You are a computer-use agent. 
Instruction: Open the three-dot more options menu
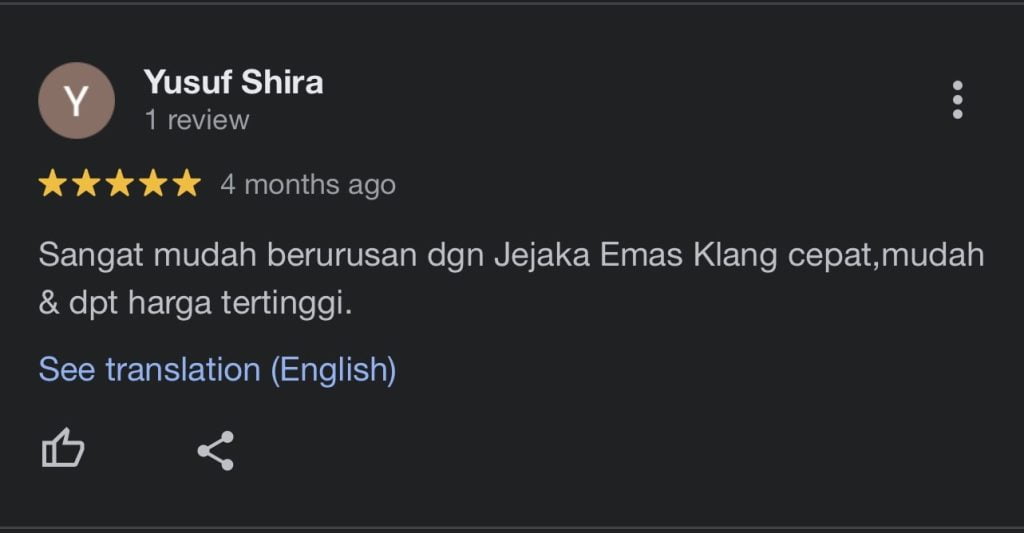957,100
